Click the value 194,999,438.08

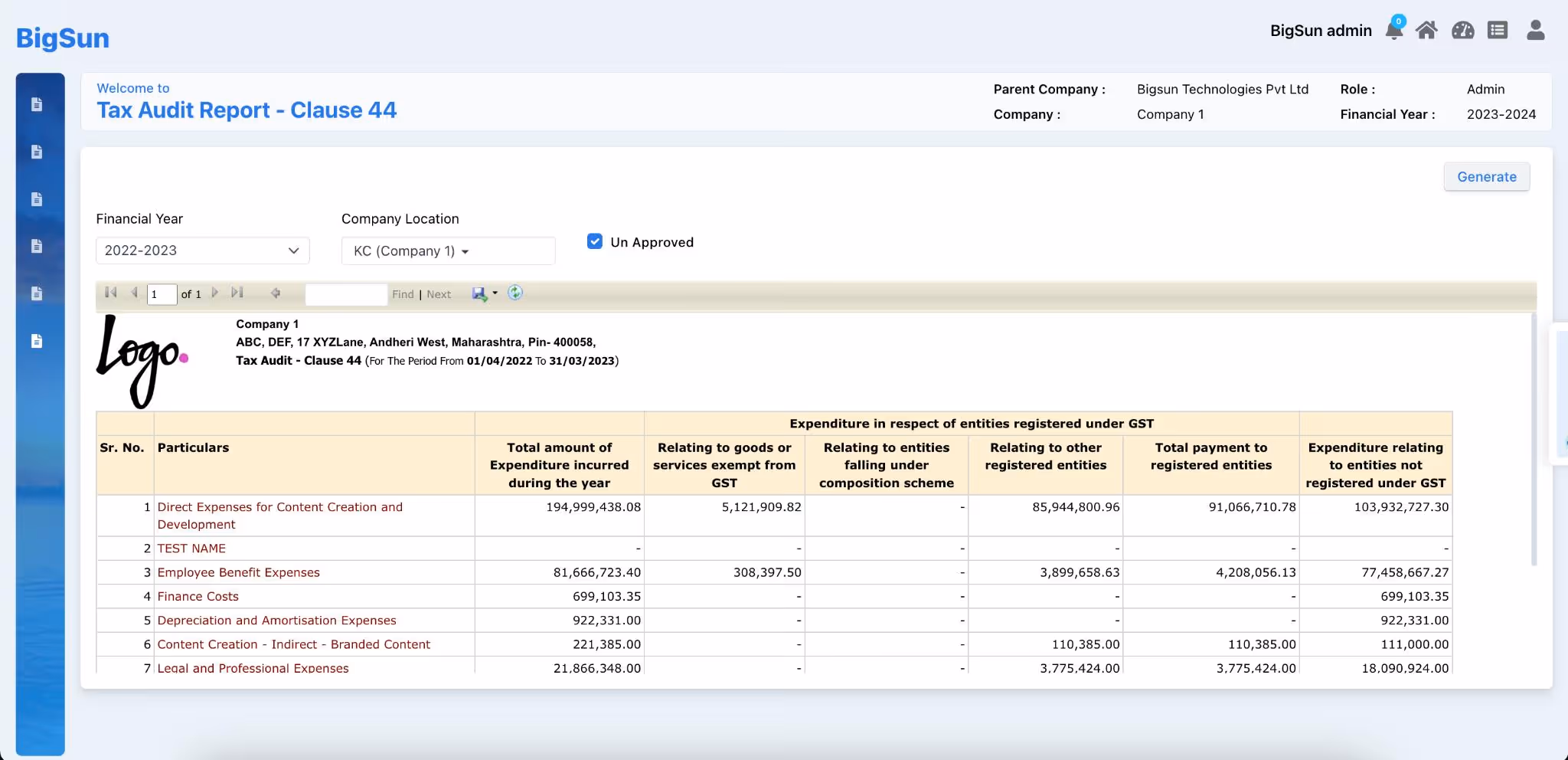click(x=593, y=507)
